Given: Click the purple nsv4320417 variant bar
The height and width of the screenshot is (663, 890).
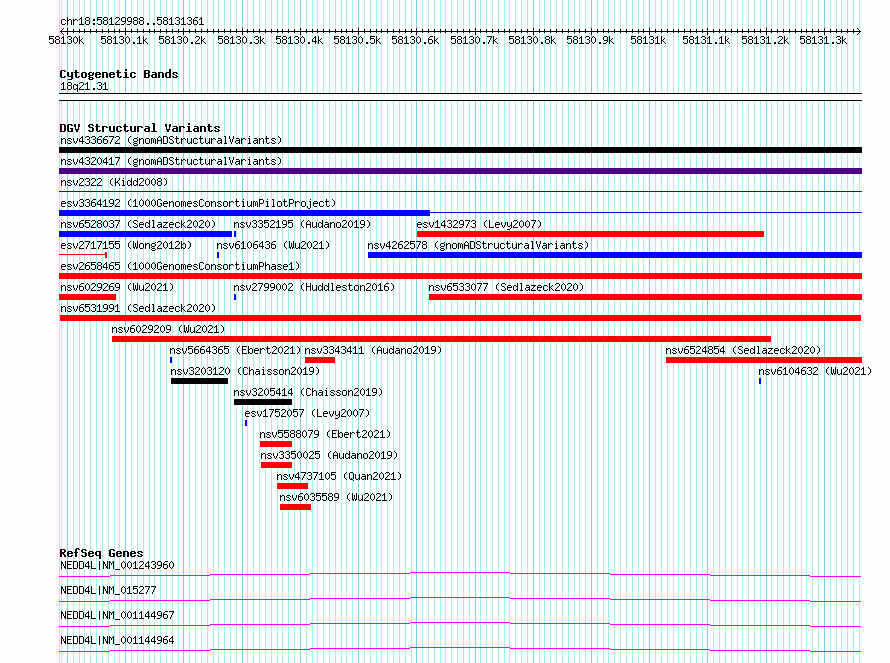Looking at the screenshot, I should coord(460,171).
